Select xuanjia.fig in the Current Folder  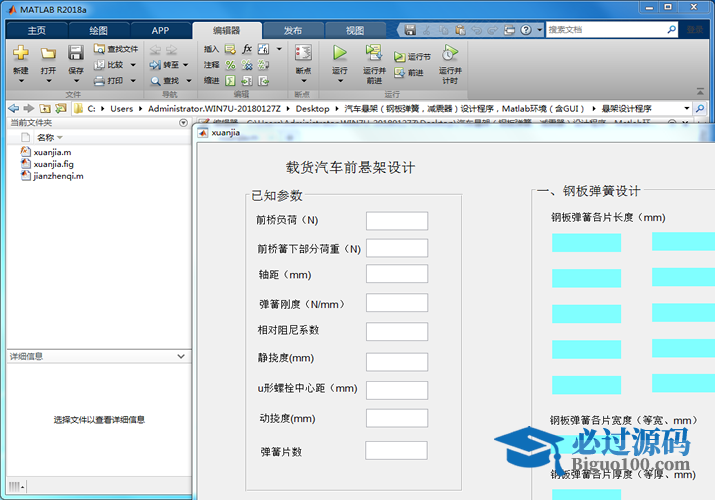pos(53,164)
